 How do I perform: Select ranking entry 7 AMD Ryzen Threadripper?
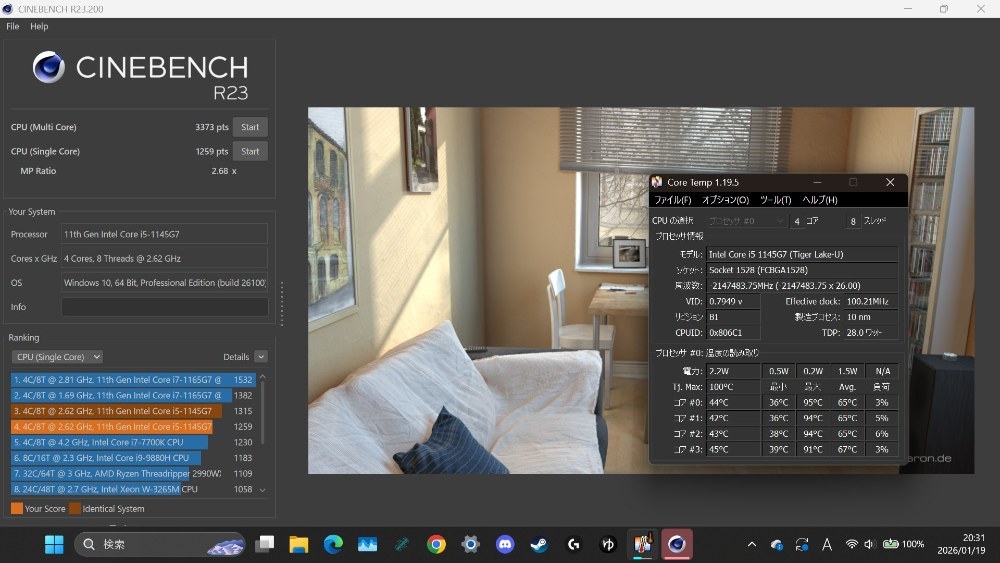133,473
